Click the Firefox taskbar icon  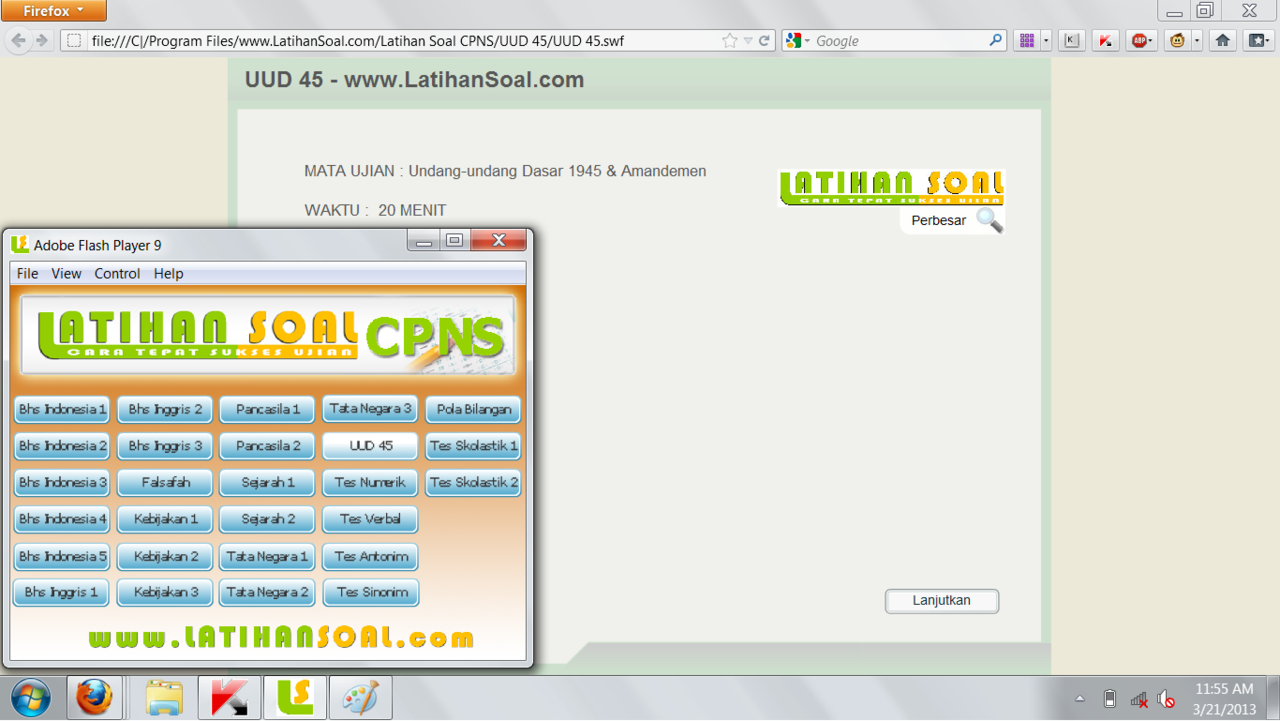click(95, 697)
